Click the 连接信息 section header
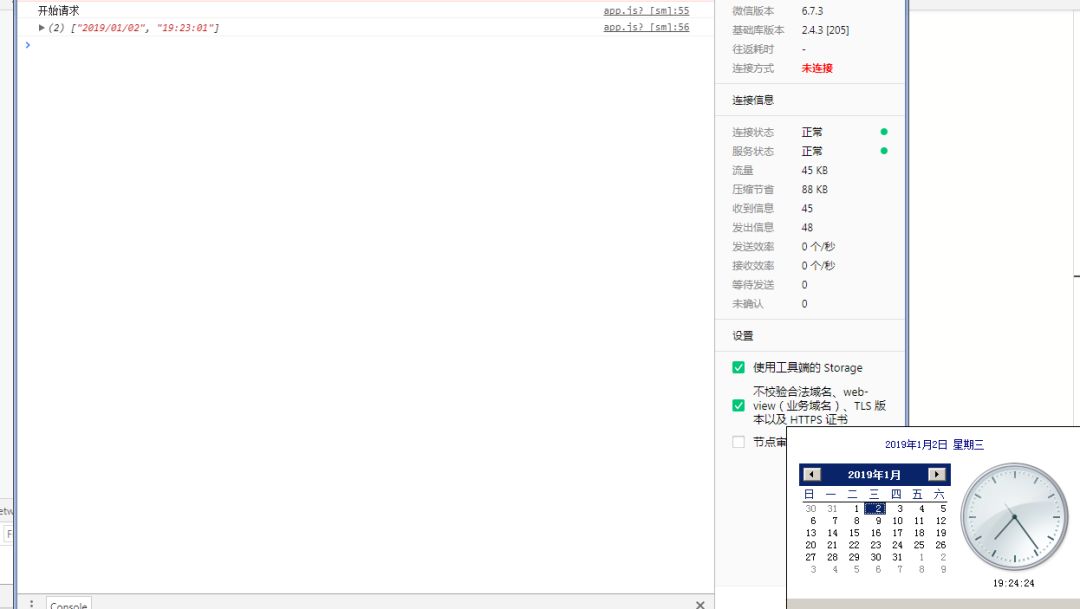Screen dimensions: 1080x609 pyautogui.click(x=753, y=100)
